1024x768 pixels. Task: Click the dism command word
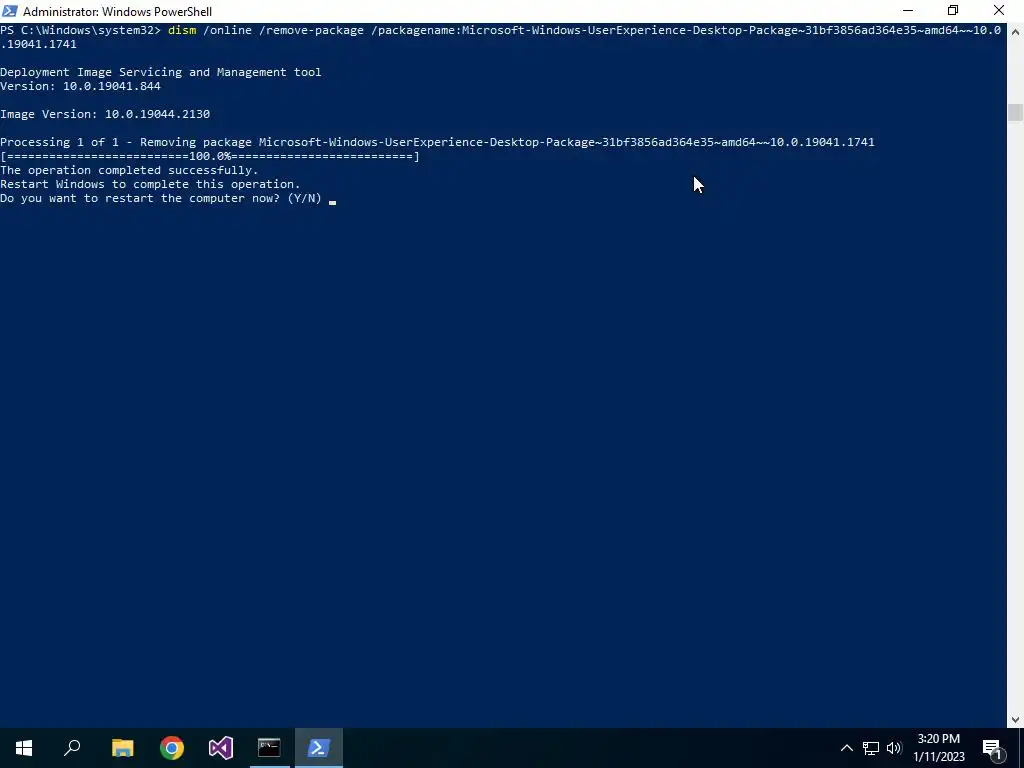pyautogui.click(x=182, y=30)
